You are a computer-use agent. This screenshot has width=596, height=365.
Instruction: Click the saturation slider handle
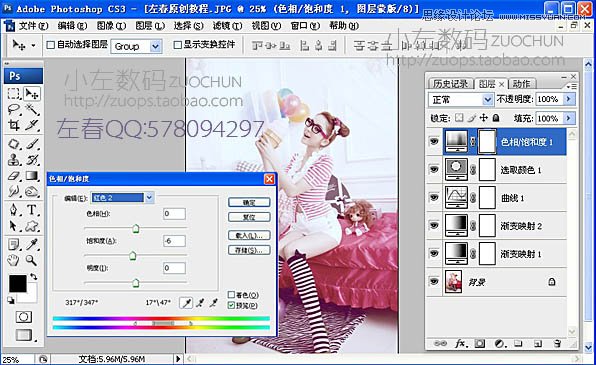pos(132,256)
